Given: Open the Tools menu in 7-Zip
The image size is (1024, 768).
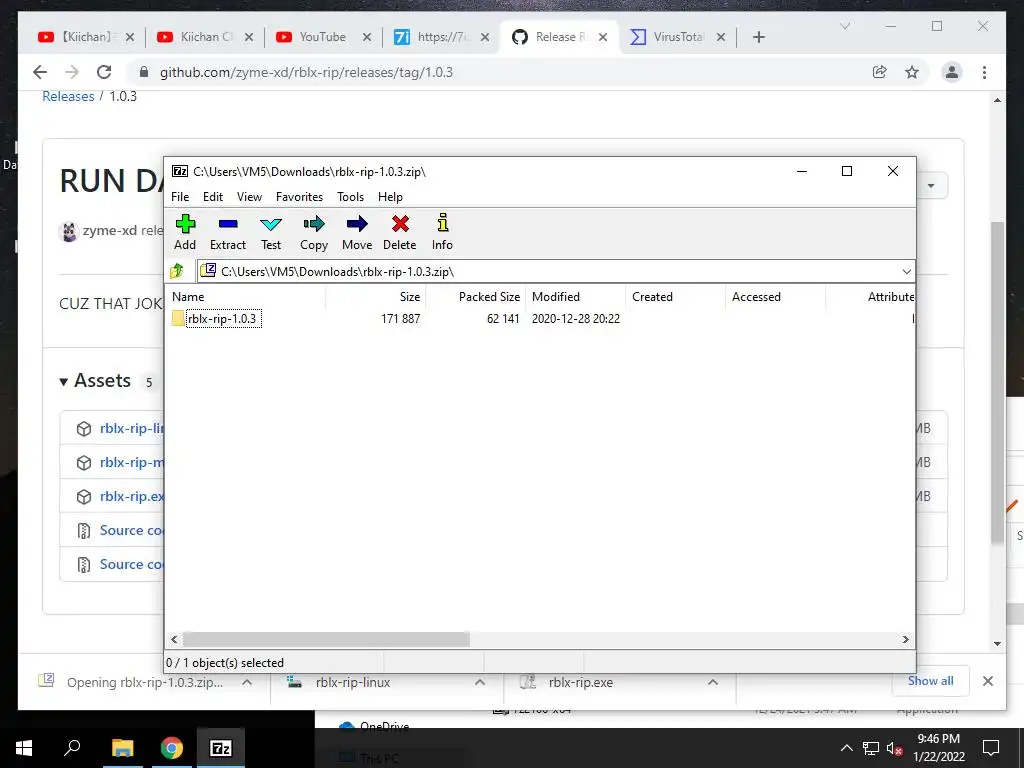Looking at the screenshot, I should click(350, 197).
